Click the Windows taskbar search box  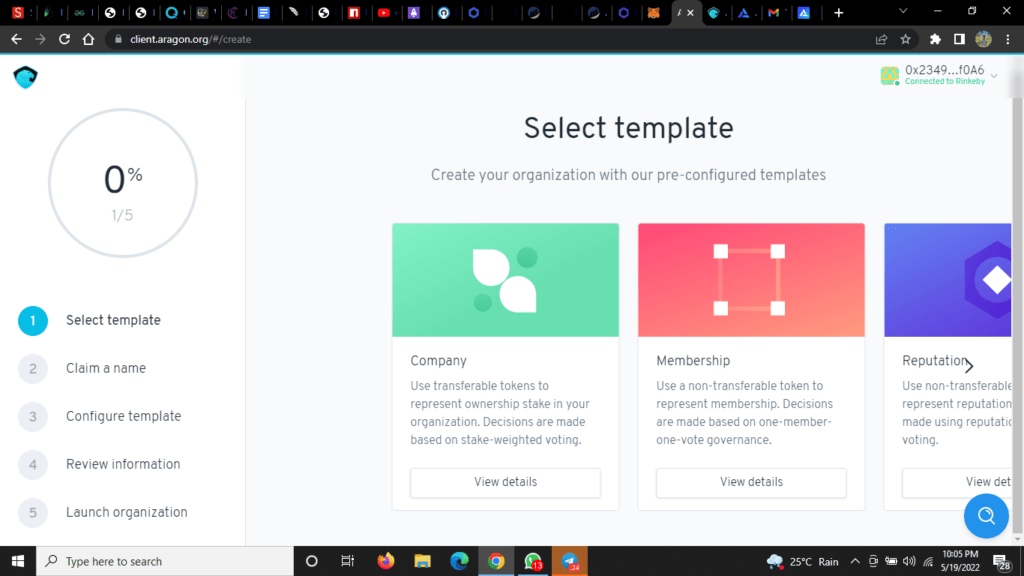point(165,561)
